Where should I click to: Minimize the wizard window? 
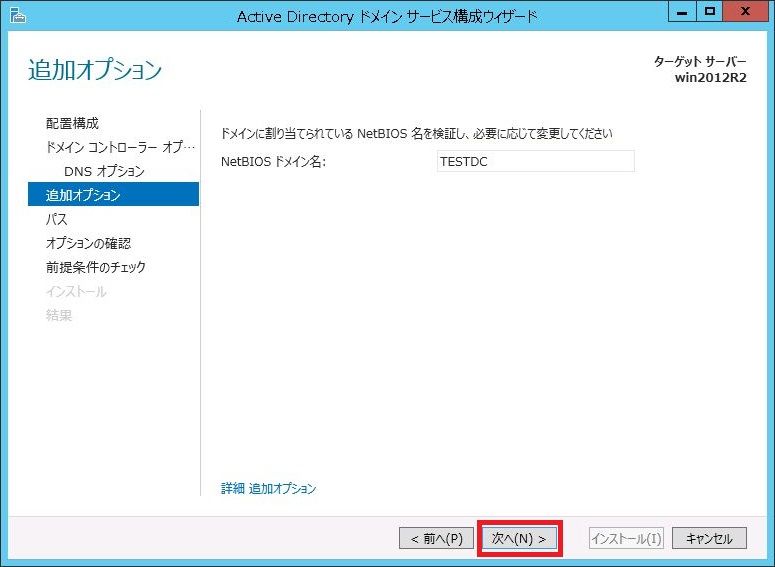click(x=682, y=11)
